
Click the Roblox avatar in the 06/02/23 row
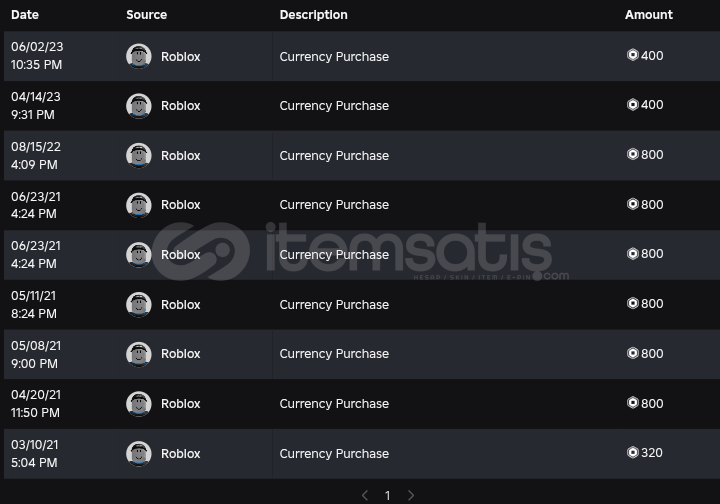(139, 56)
